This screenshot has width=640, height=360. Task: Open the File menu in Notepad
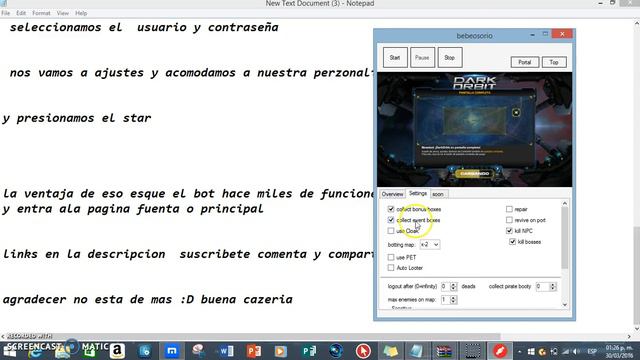(x=6, y=13)
